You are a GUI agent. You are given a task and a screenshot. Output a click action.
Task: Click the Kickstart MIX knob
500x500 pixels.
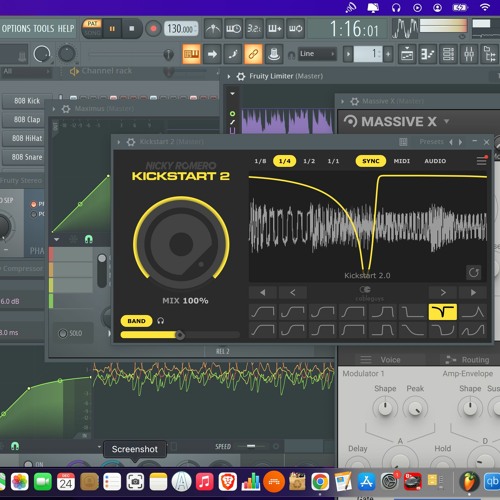point(181,243)
